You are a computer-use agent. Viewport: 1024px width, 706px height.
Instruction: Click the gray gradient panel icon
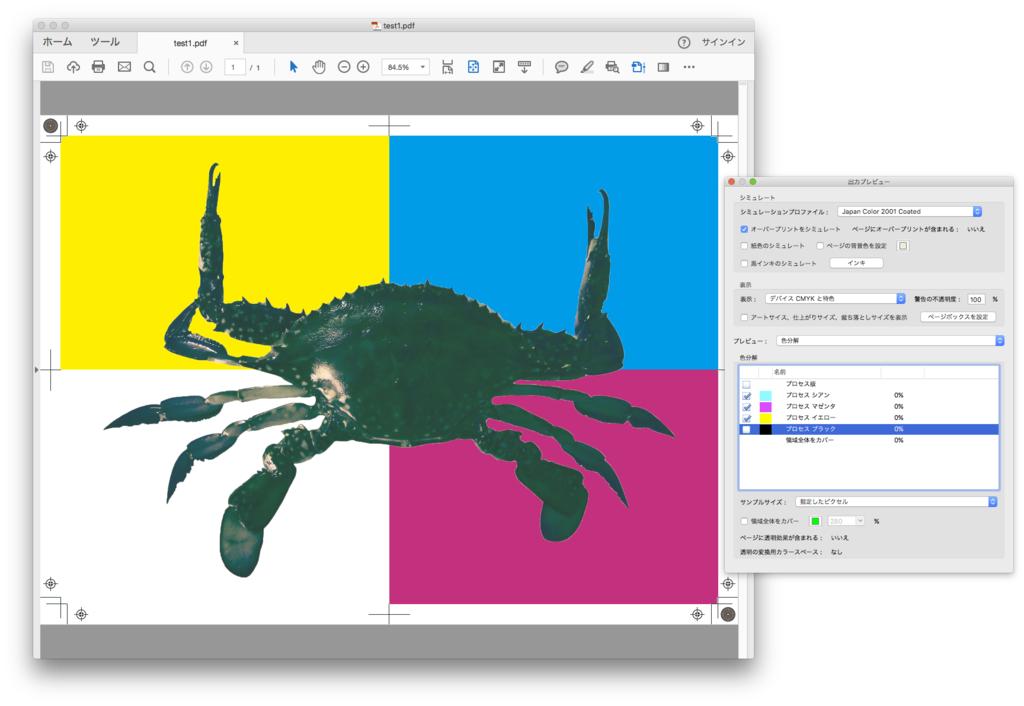(664, 67)
